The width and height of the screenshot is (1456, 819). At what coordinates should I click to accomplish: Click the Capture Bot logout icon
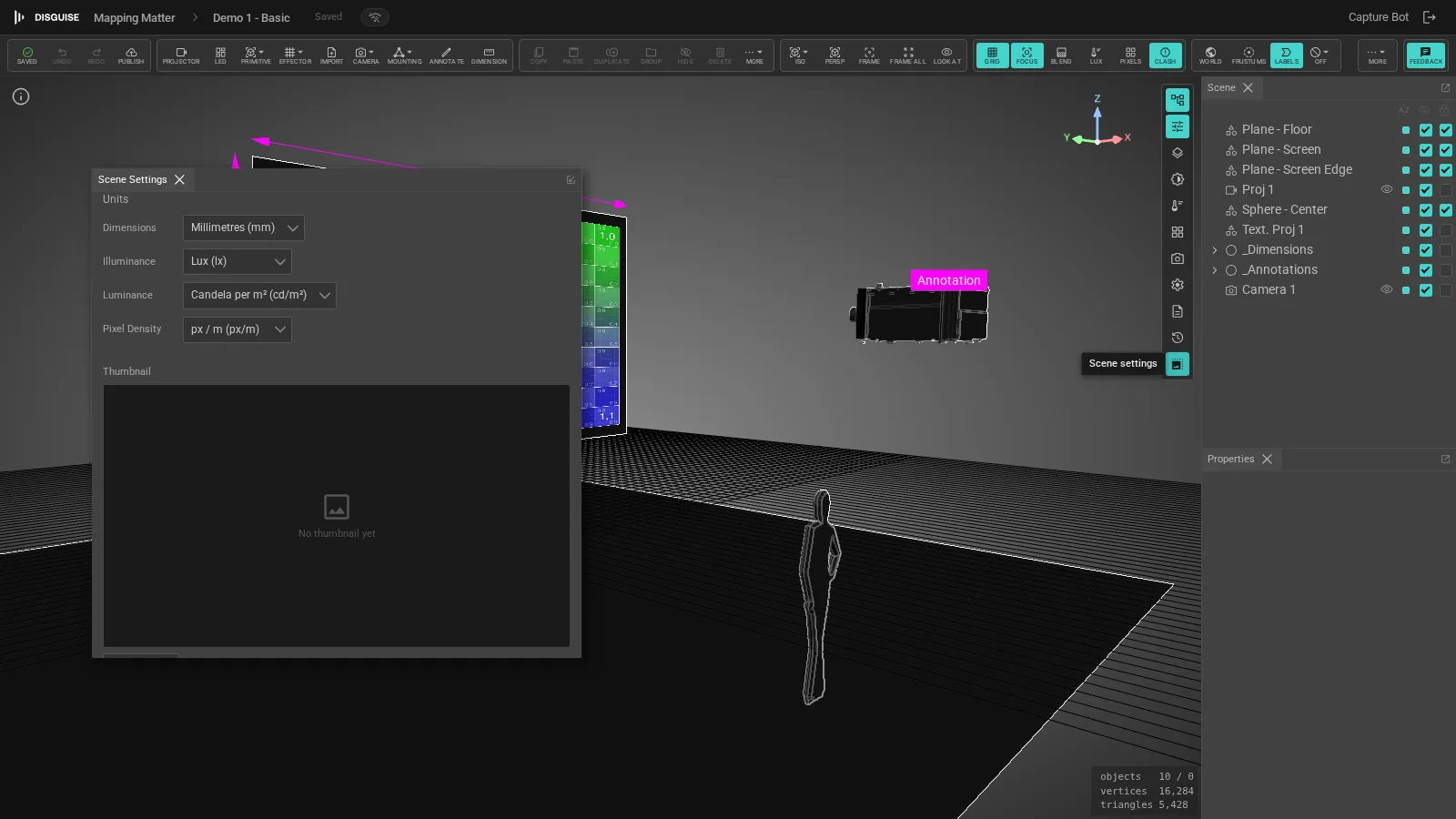point(1430,17)
